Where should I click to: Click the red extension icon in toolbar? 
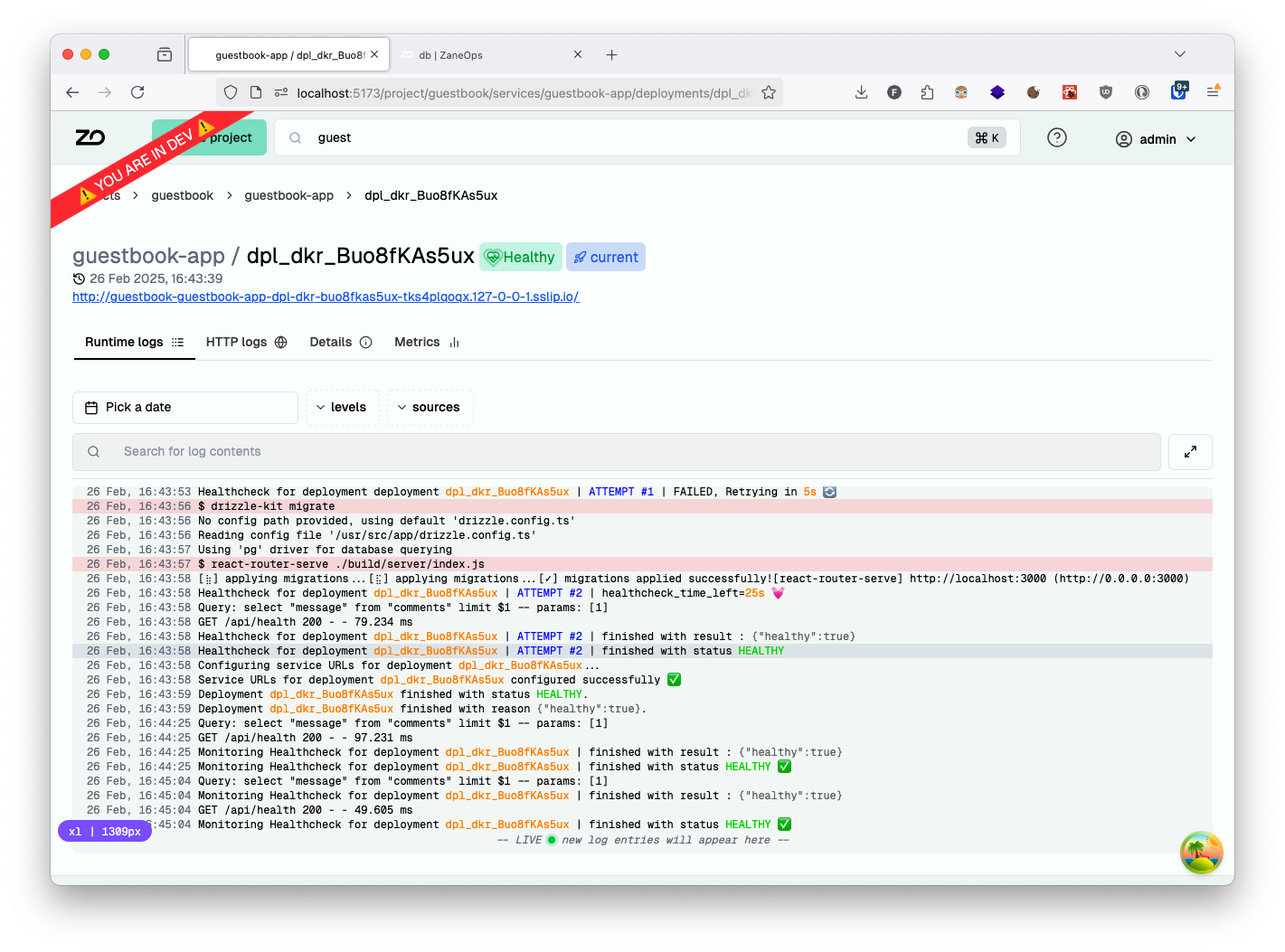(1070, 92)
